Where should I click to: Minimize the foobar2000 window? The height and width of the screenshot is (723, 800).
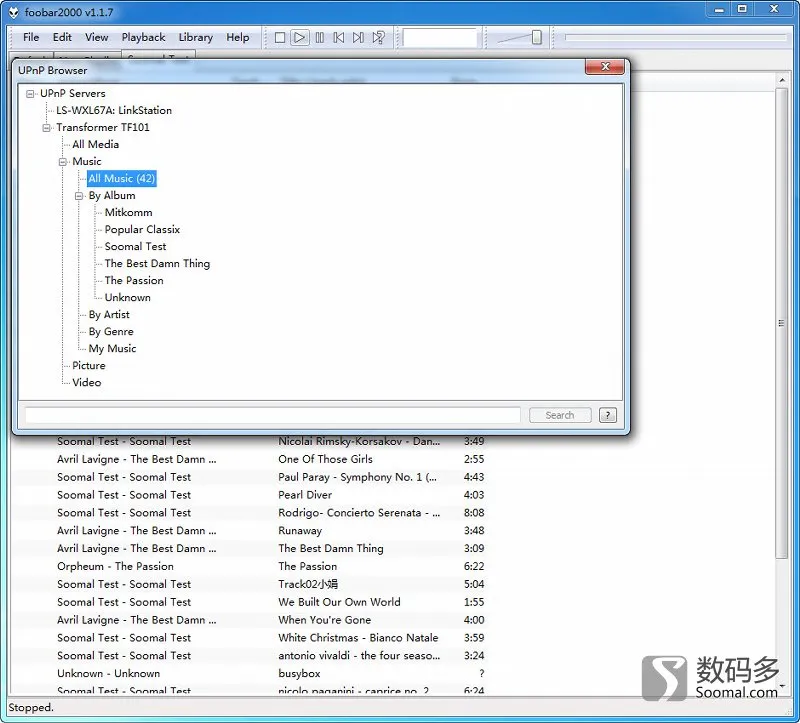[719, 9]
